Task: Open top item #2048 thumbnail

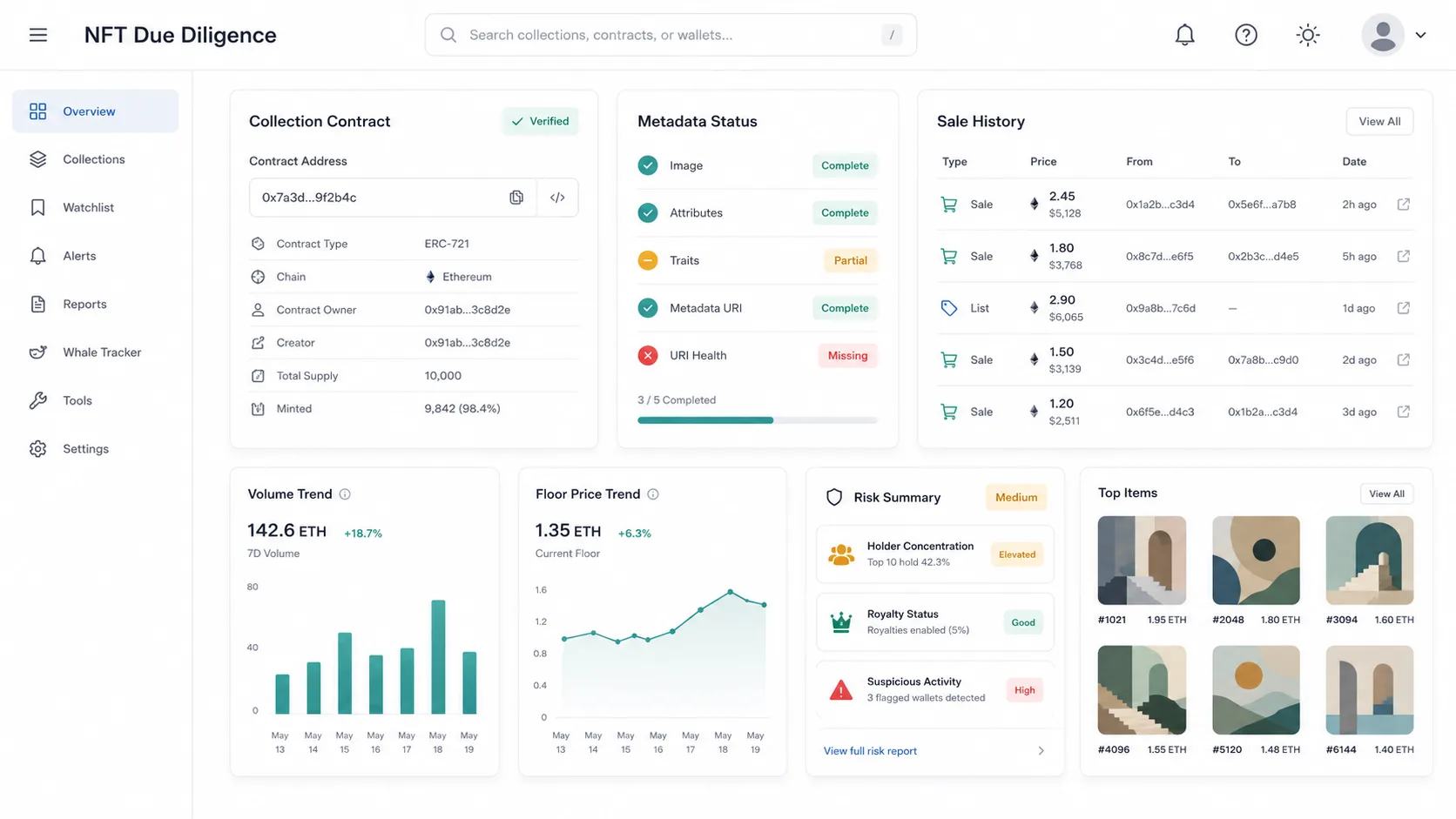Action: point(1256,561)
